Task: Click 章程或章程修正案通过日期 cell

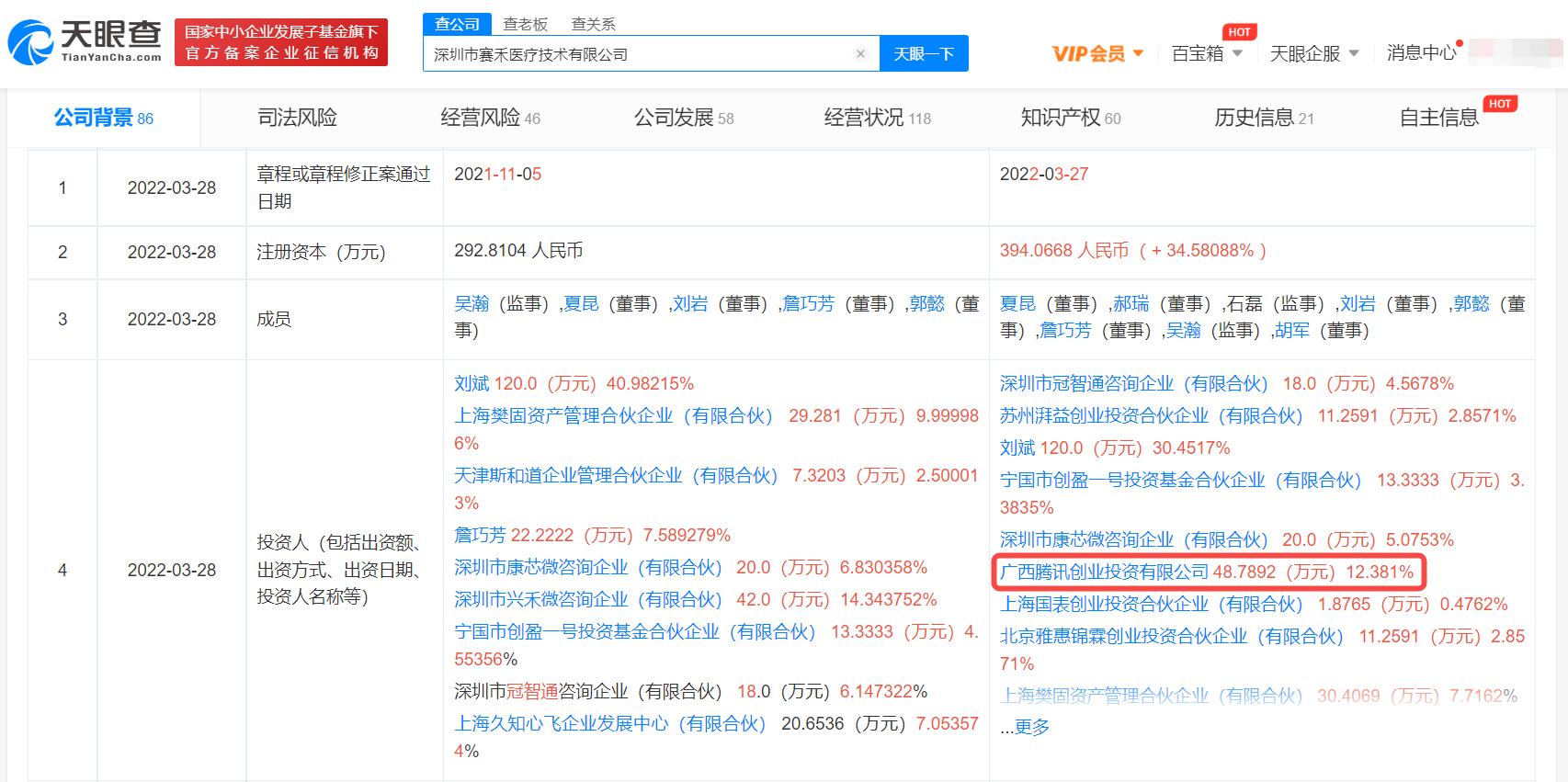Action: click(x=344, y=187)
